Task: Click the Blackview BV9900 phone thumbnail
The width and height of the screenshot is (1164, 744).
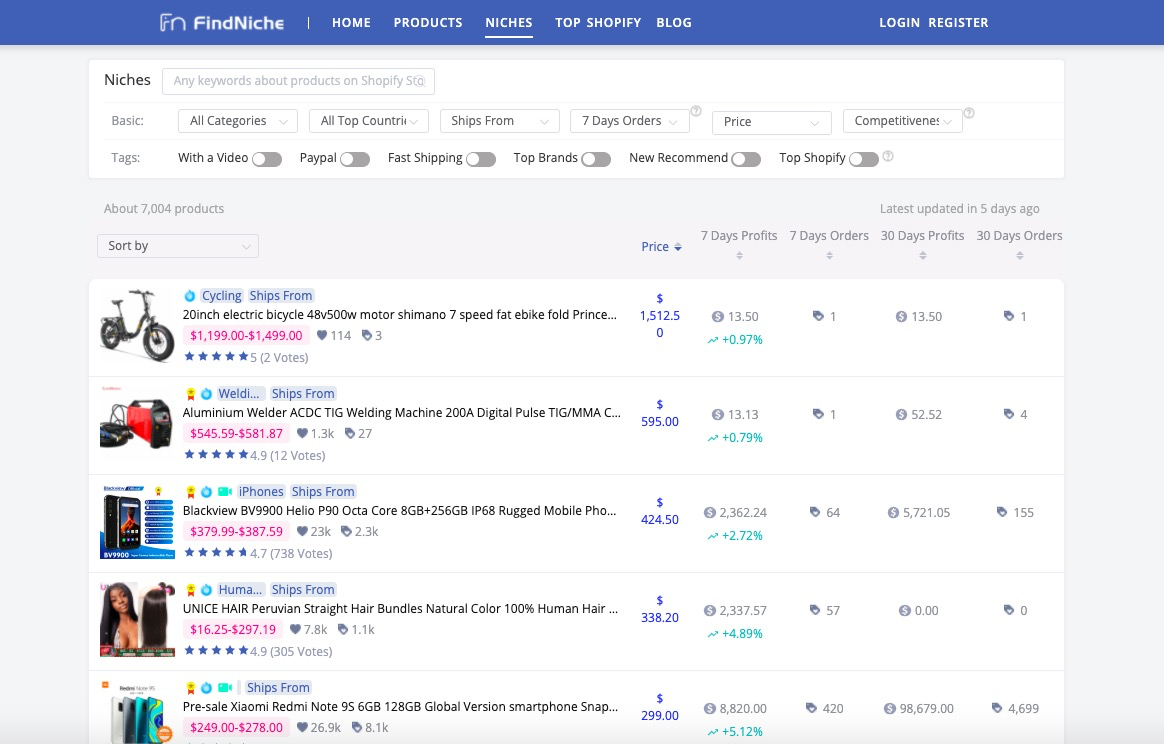Action: (137, 521)
